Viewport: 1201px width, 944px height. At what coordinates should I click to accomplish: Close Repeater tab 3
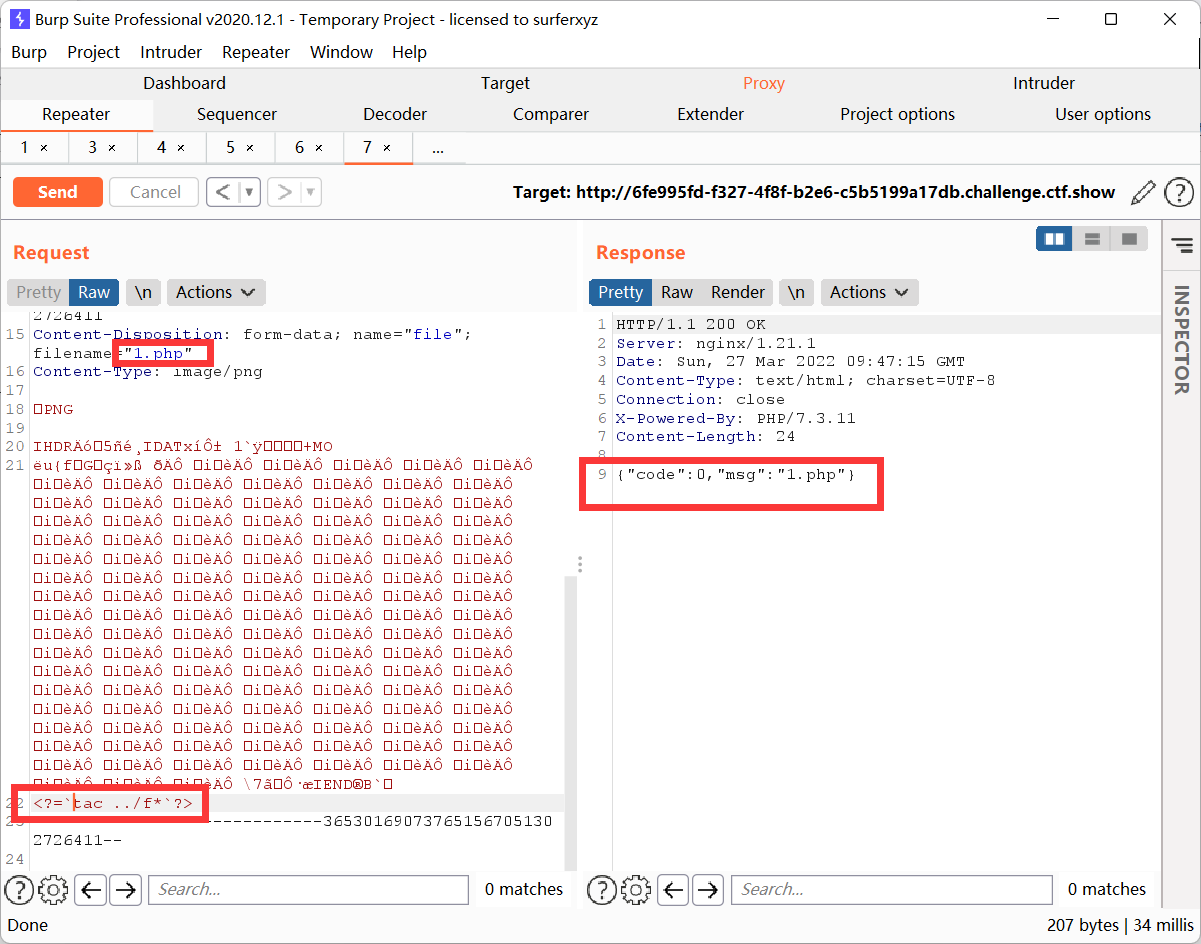pyautogui.click(x=112, y=148)
